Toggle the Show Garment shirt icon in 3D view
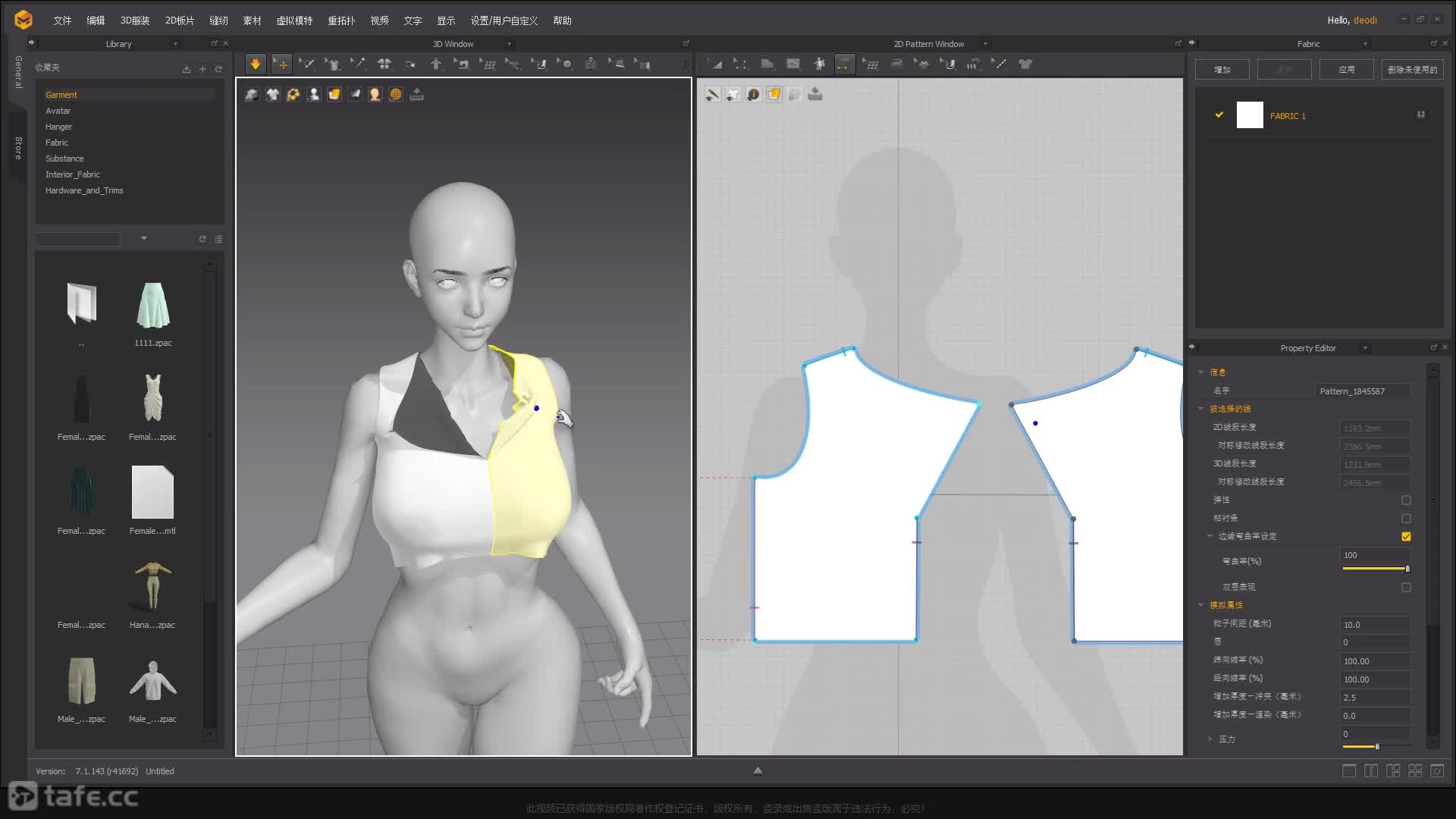The image size is (1456, 819). click(x=272, y=94)
